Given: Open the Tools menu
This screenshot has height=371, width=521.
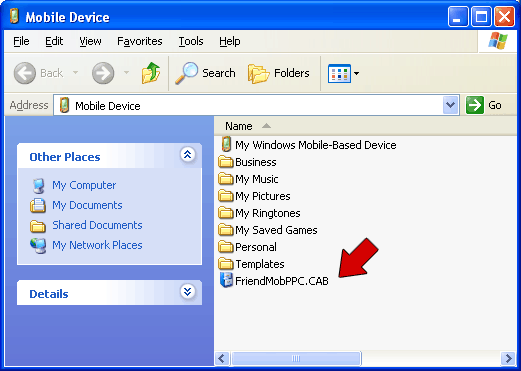Looking at the screenshot, I should pyautogui.click(x=191, y=41).
